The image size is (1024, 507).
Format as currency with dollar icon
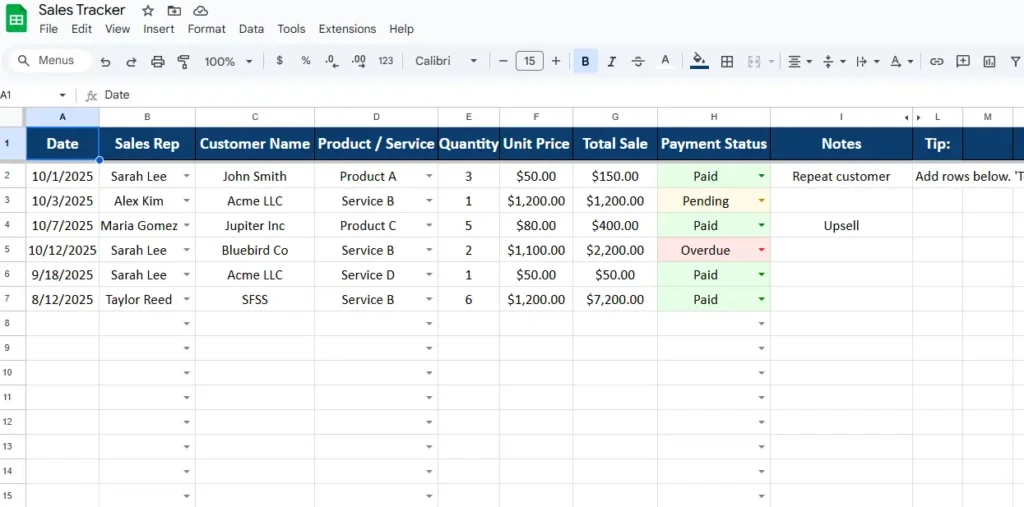[x=280, y=61]
